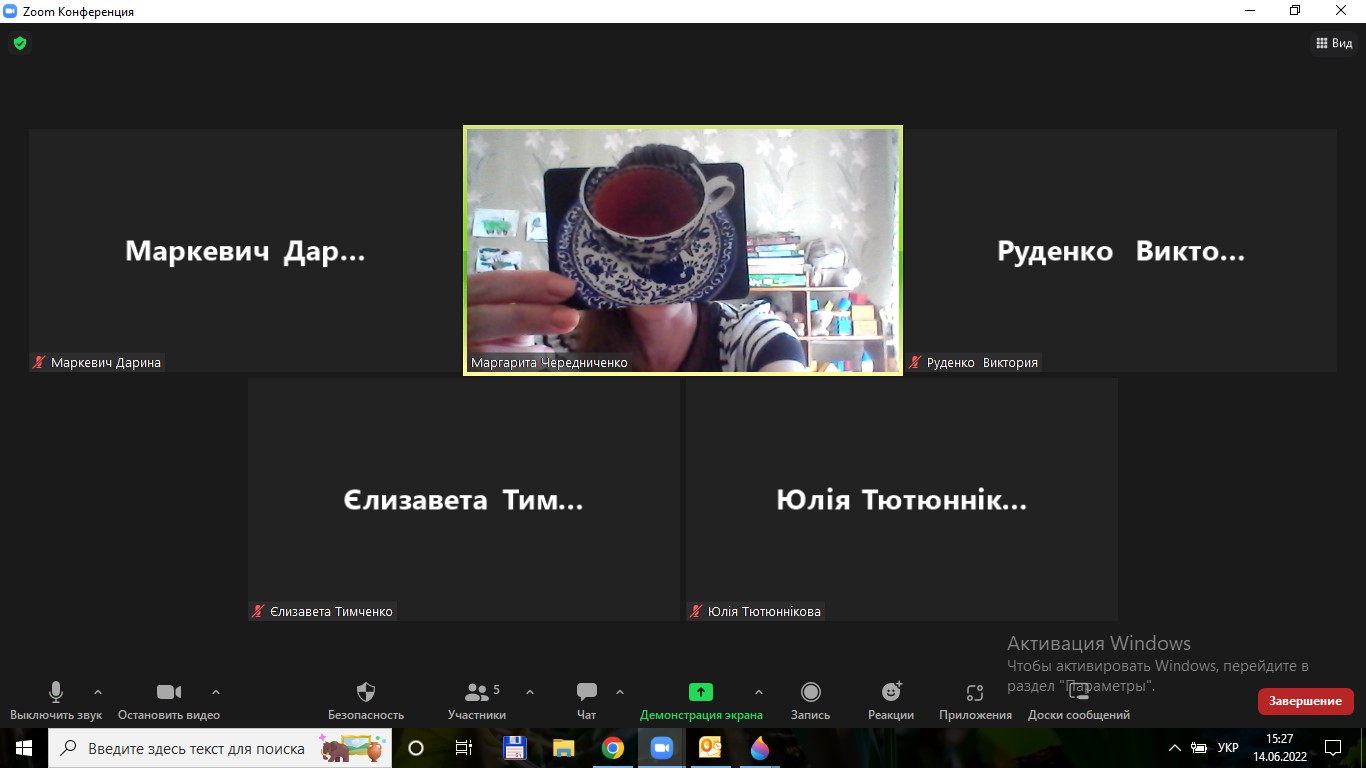Open Доски сообщений whiteboards
1366x768 pixels.
coord(1079,700)
